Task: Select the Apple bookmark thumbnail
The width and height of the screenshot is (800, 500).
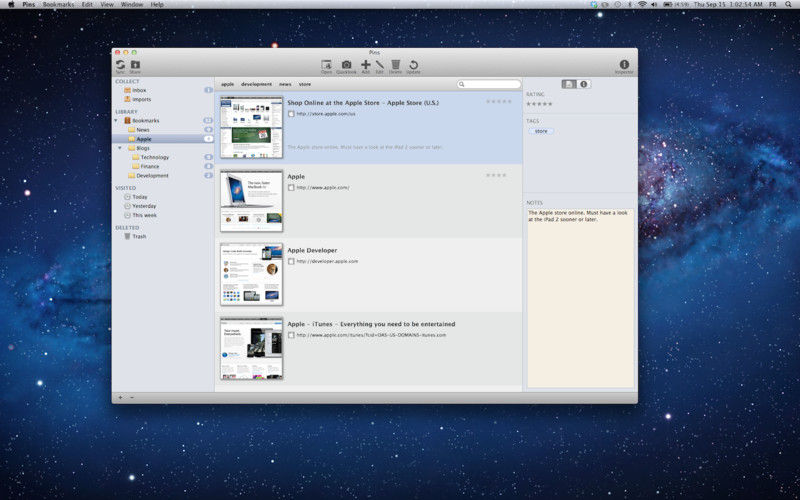Action: click(251, 201)
